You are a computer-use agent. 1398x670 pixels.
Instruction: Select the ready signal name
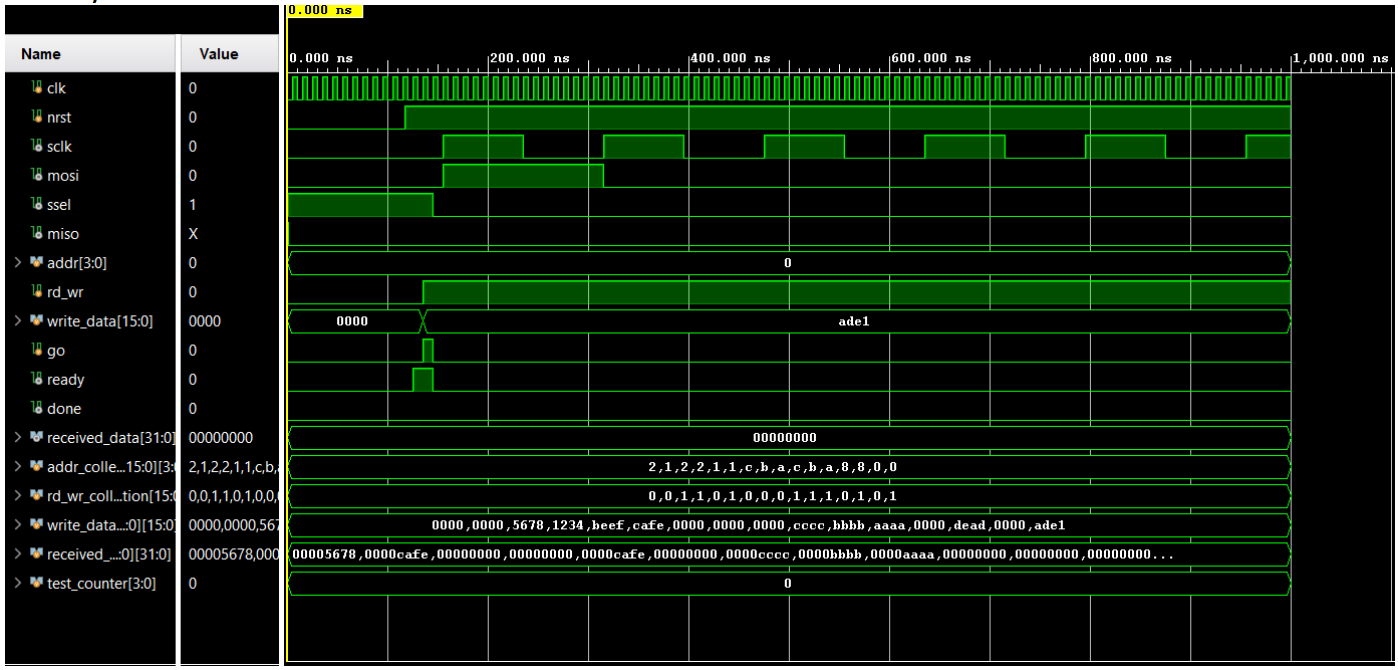[x=65, y=379]
